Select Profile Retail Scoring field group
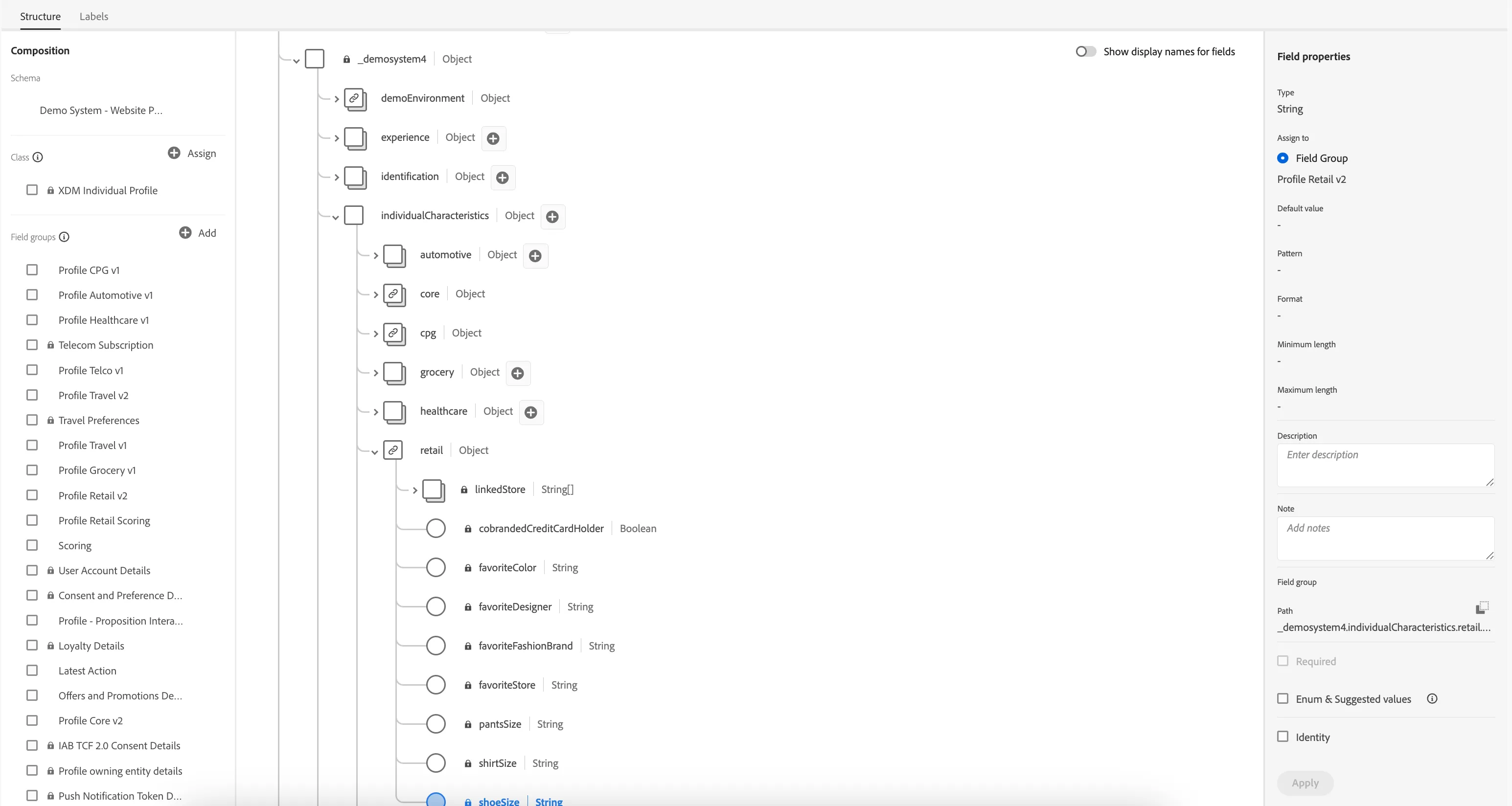This screenshot has width=1512, height=806. (104, 520)
